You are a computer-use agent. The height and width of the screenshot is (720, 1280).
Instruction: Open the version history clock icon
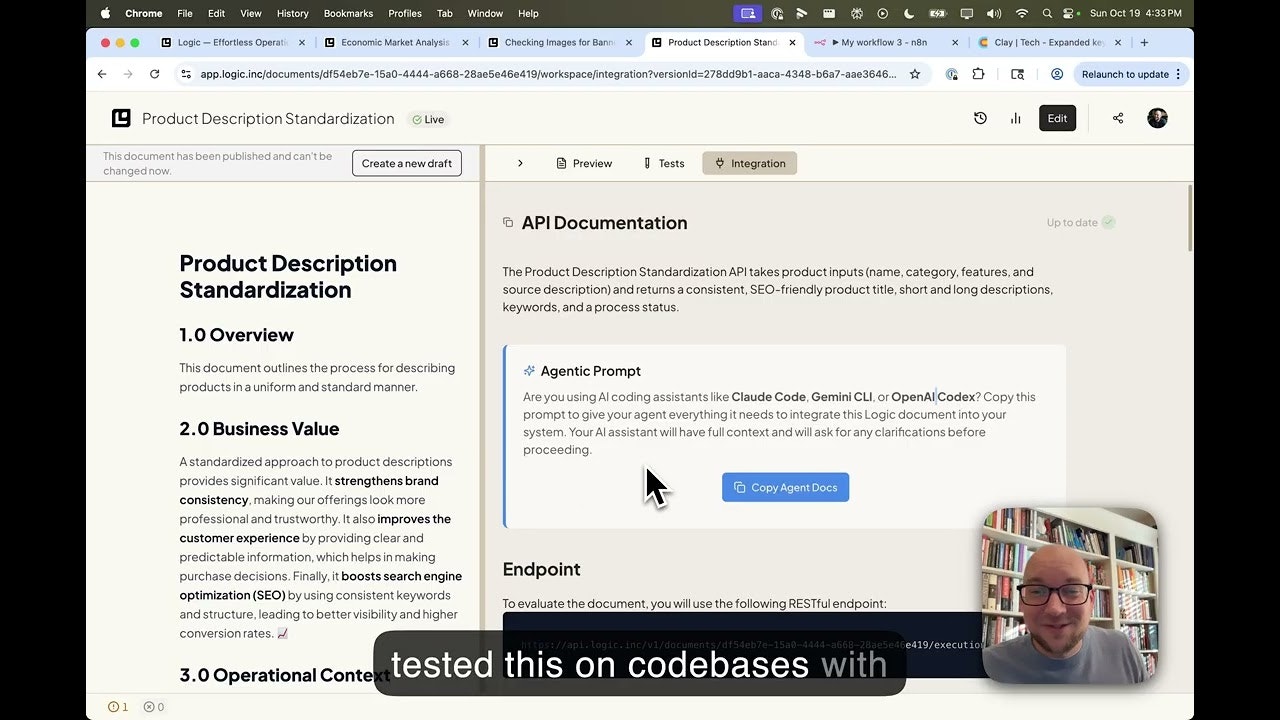(x=980, y=118)
